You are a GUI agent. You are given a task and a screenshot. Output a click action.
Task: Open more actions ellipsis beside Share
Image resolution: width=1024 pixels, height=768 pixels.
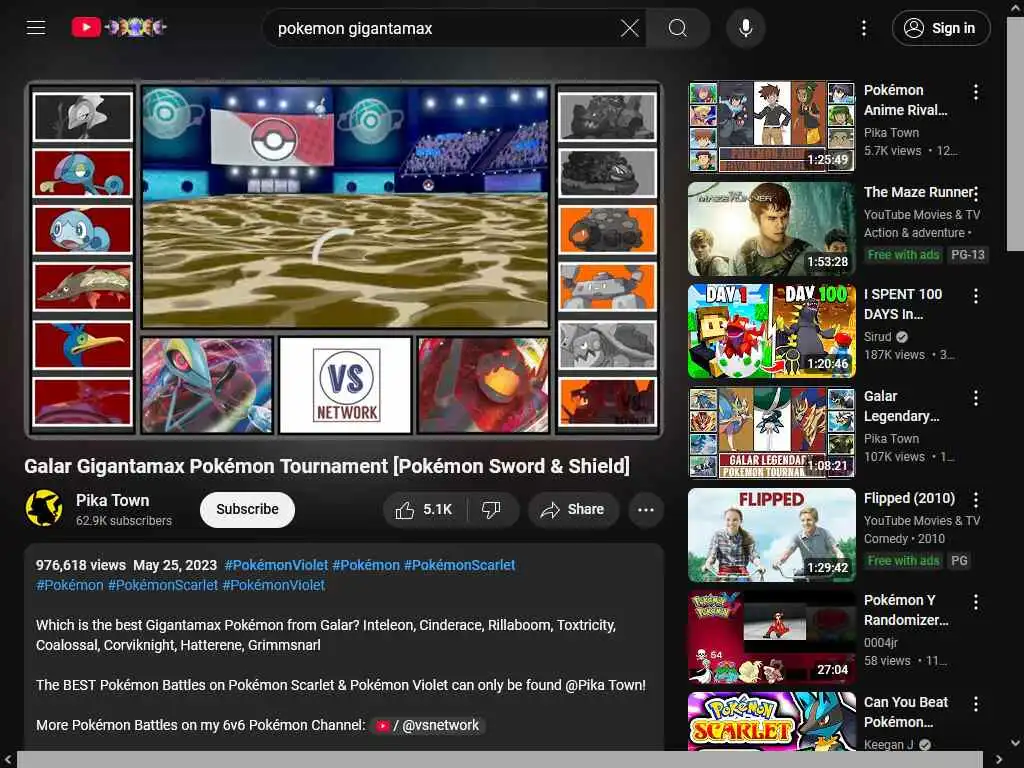[645, 509]
